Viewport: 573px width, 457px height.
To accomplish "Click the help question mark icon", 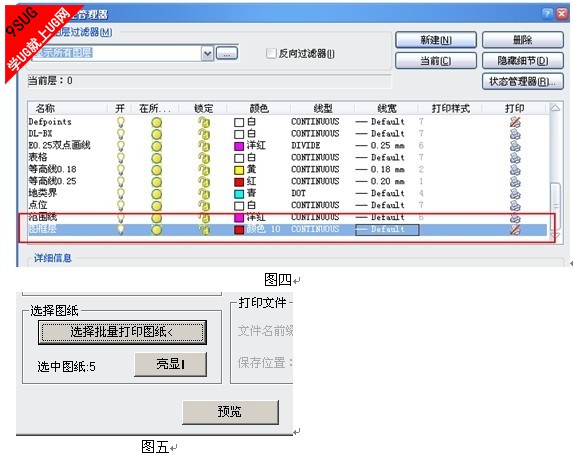I will click(x=547, y=14).
